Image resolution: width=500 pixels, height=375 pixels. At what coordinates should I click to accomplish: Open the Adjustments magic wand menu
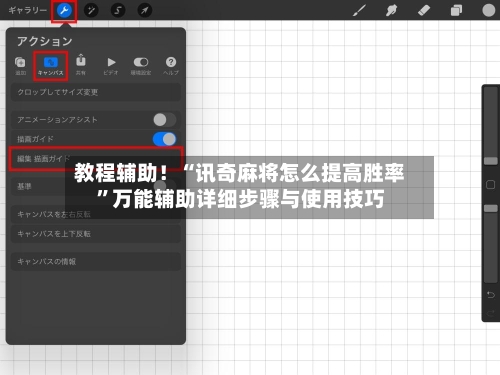91,10
